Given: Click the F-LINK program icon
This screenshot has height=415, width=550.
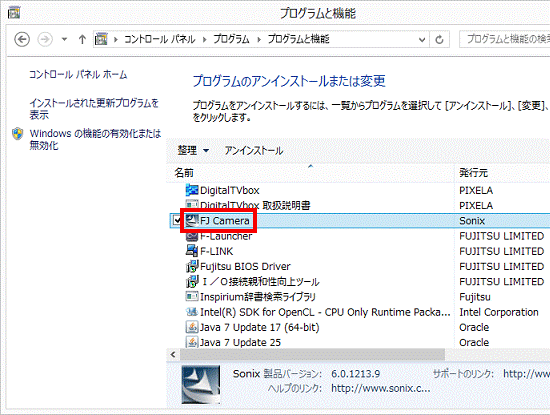Looking at the screenshot, I should [x=192, y=250].
